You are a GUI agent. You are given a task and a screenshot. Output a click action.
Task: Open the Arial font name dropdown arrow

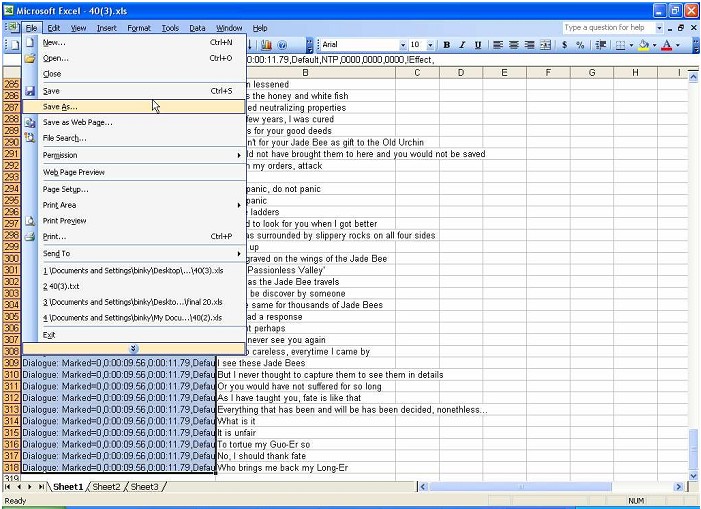point(402,45)
